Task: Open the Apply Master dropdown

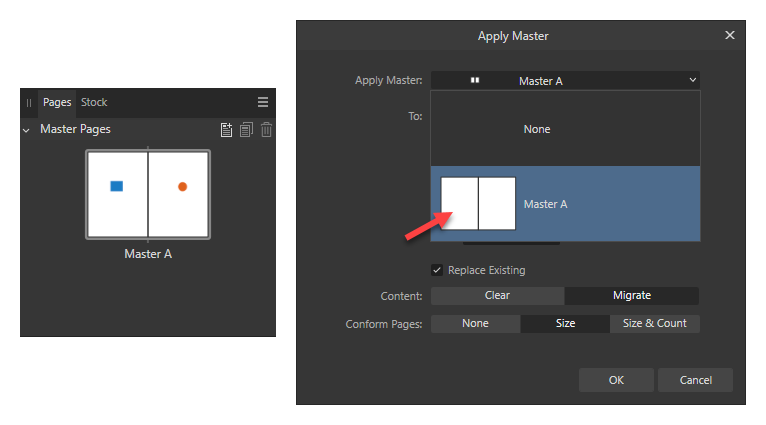Action: coord(565,81)
